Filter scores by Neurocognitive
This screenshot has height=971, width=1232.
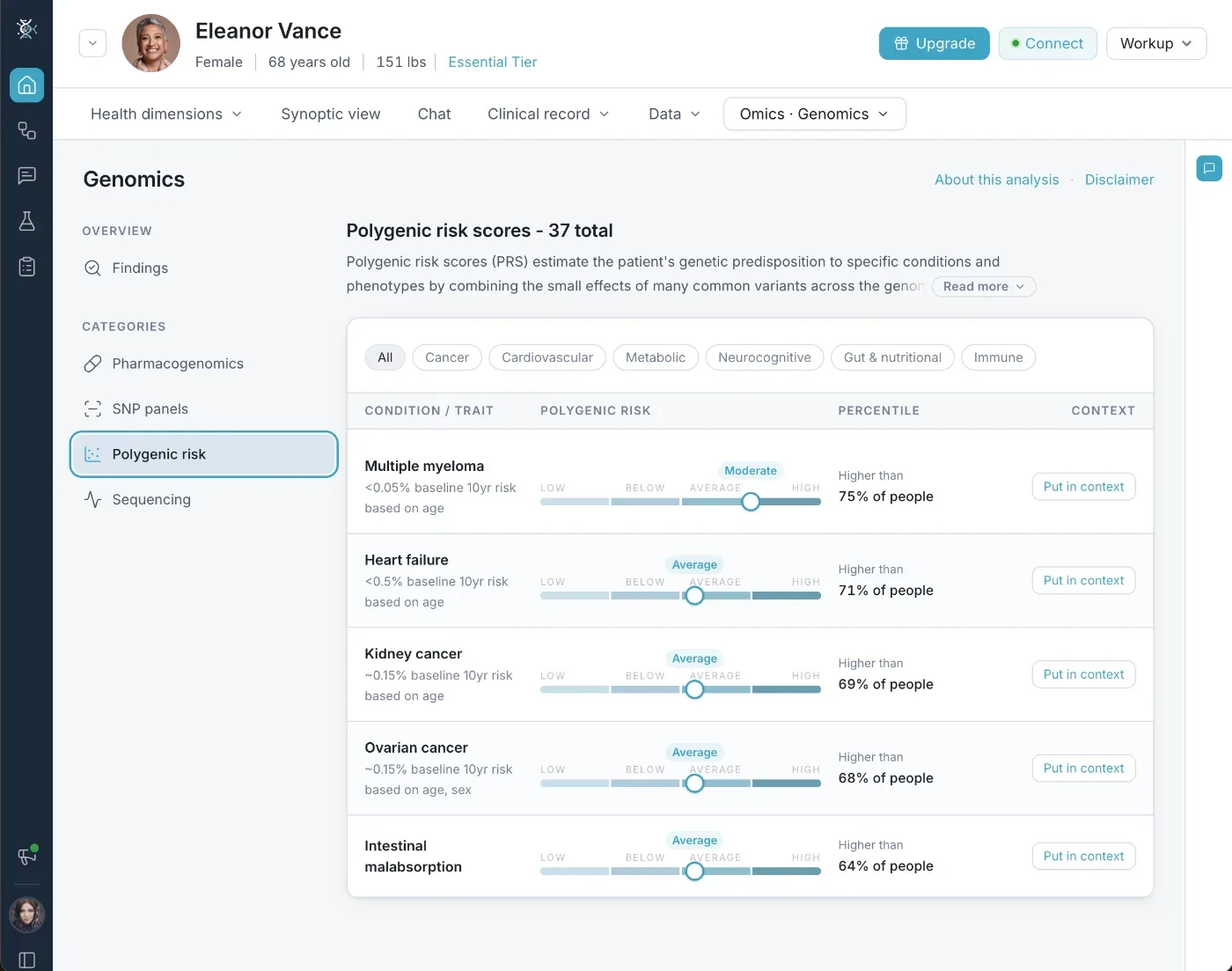click(765, 357)
